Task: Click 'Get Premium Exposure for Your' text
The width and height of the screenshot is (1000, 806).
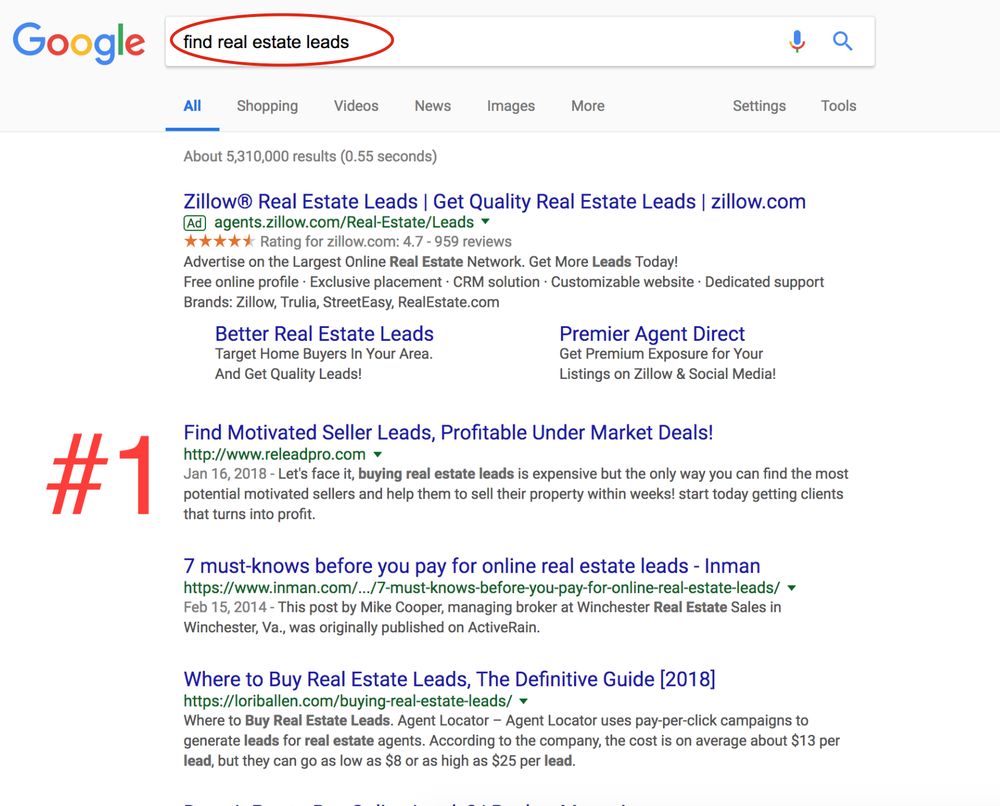Action: coord(661,354)
